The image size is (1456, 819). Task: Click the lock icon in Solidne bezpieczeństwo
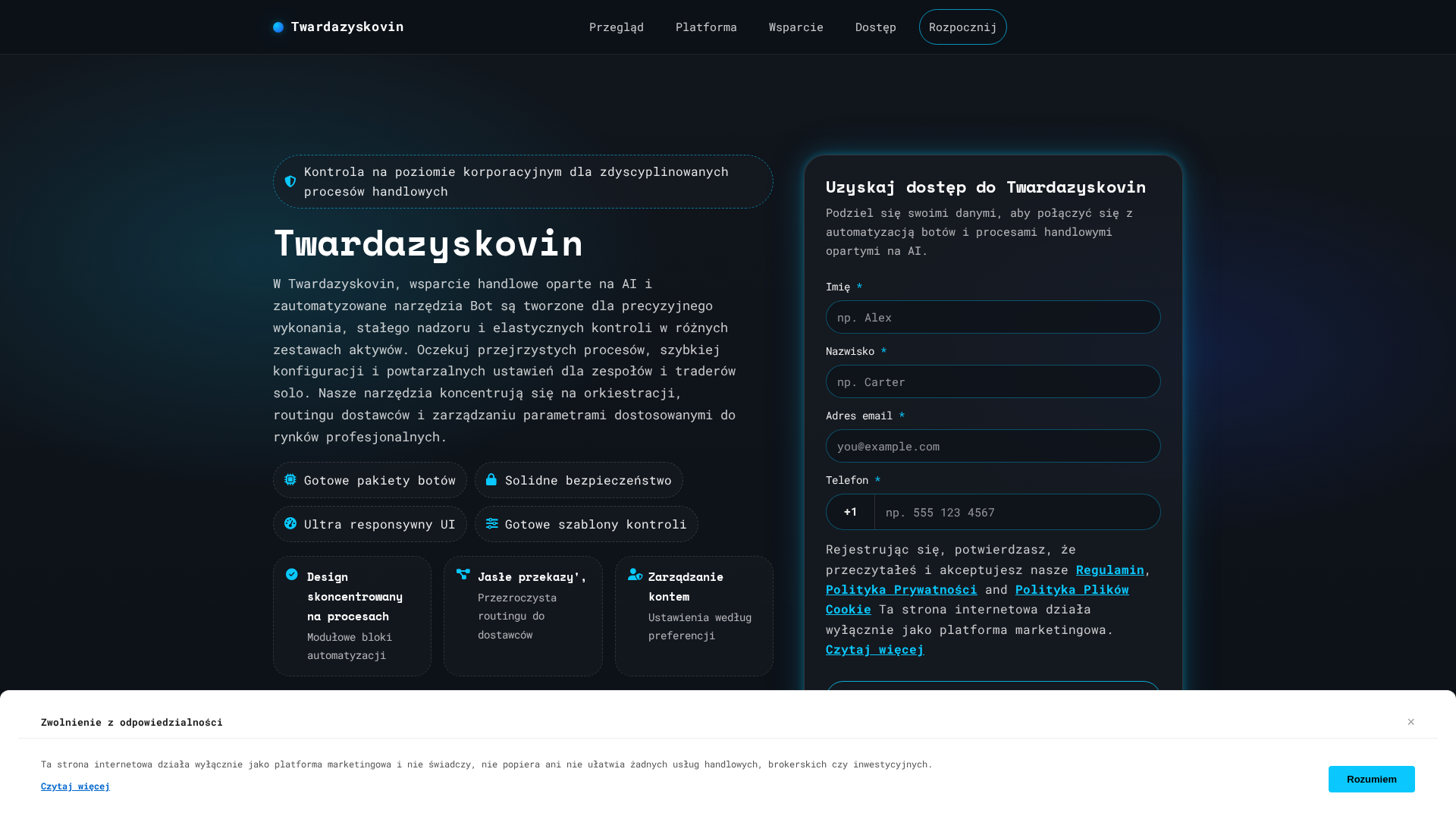(x=491, y=480)
